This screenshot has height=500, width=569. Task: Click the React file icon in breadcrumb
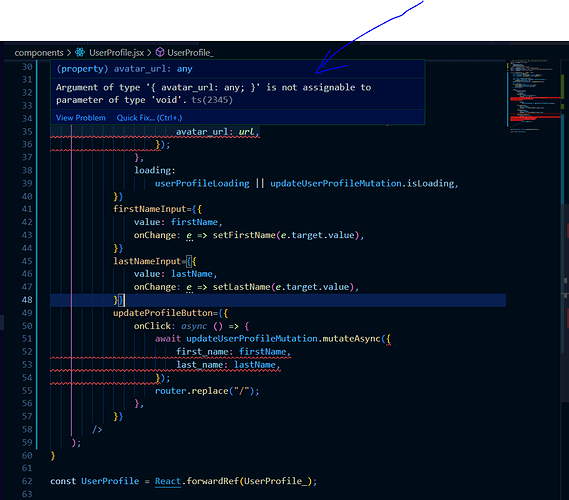coord(80,53)
